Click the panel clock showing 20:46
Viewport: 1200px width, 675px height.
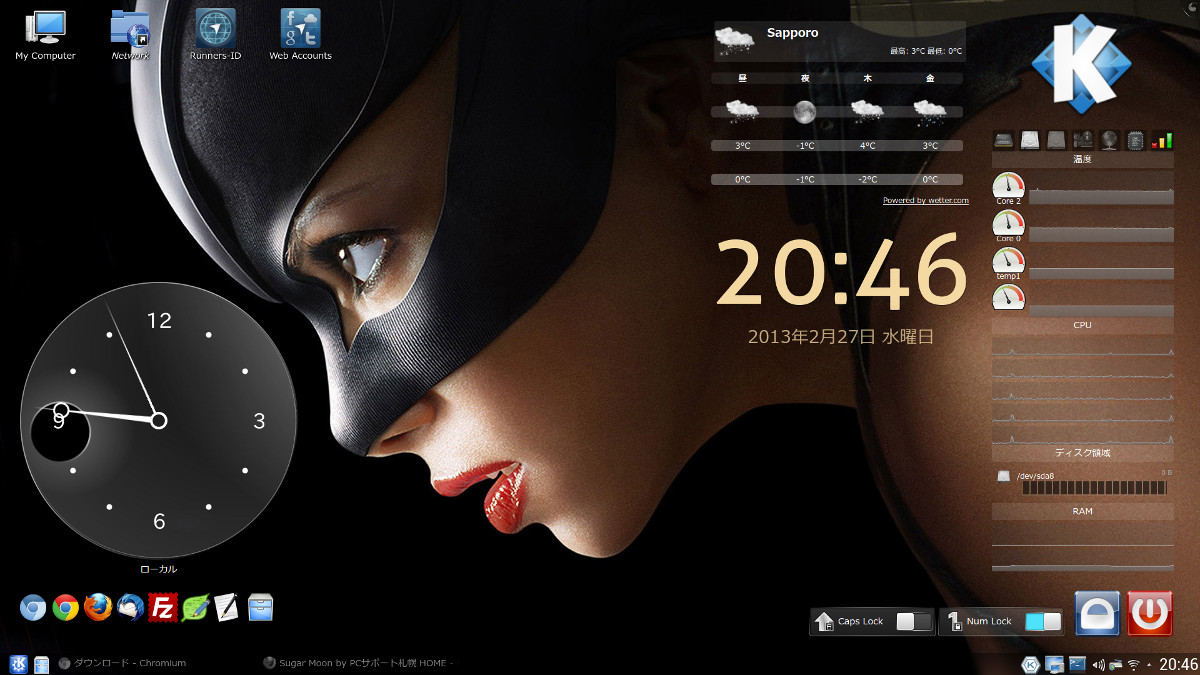click(1178, 665)
